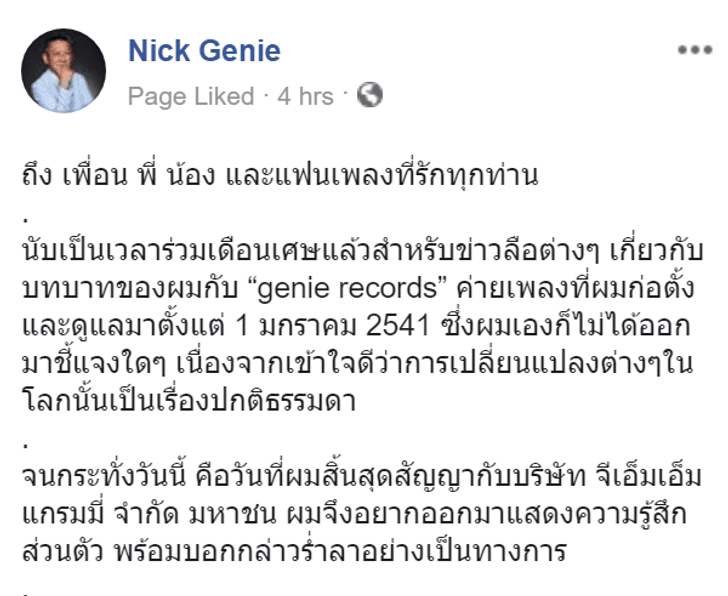This screenshot has height=596, width=728.
Task: Click the line โลกนั้นเป็นเรื่องปกติธรรมดา
Action: coord(189,402)
